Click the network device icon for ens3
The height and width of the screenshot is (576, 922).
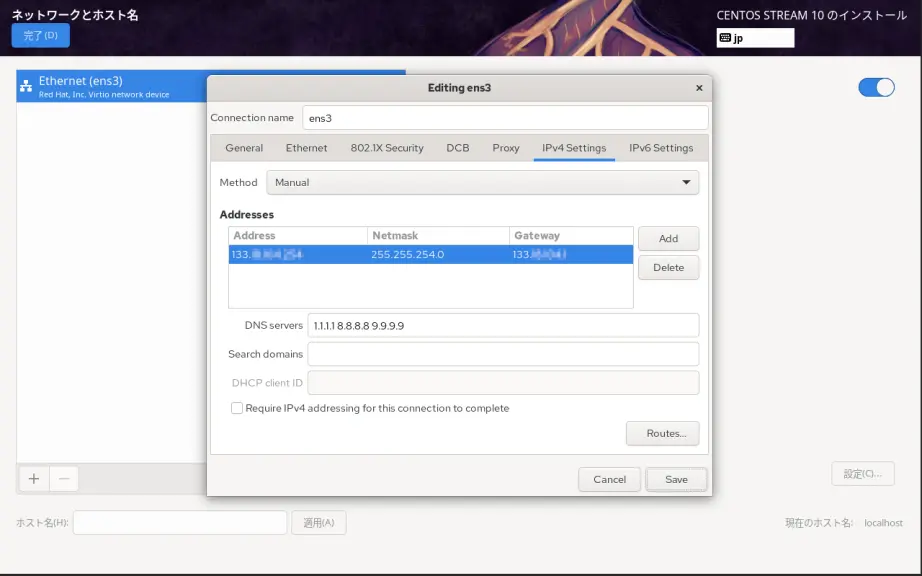(x=26, y=86)
